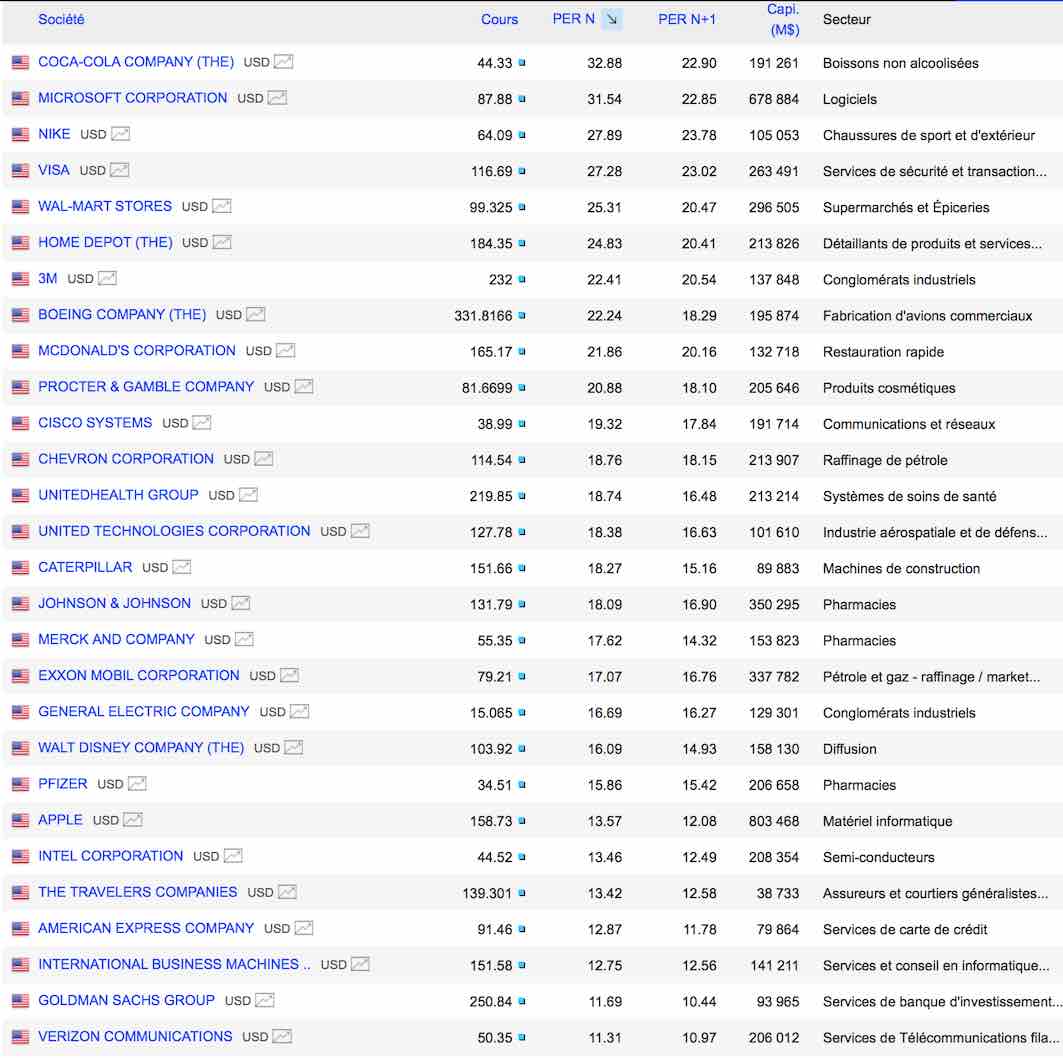The height and width of the screenshot is (1058, 1063).
Task: Sort by the PER N column header
Action: point(574,19)
